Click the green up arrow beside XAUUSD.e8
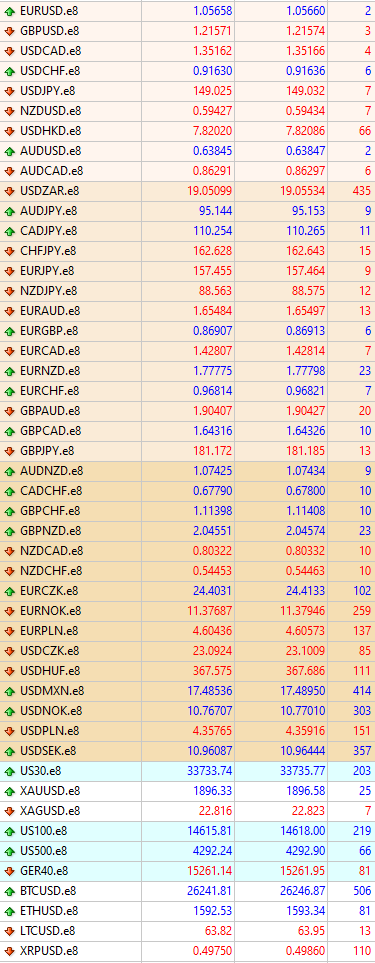This screenshot has height=963, width=375. click(x=9, y=791)
